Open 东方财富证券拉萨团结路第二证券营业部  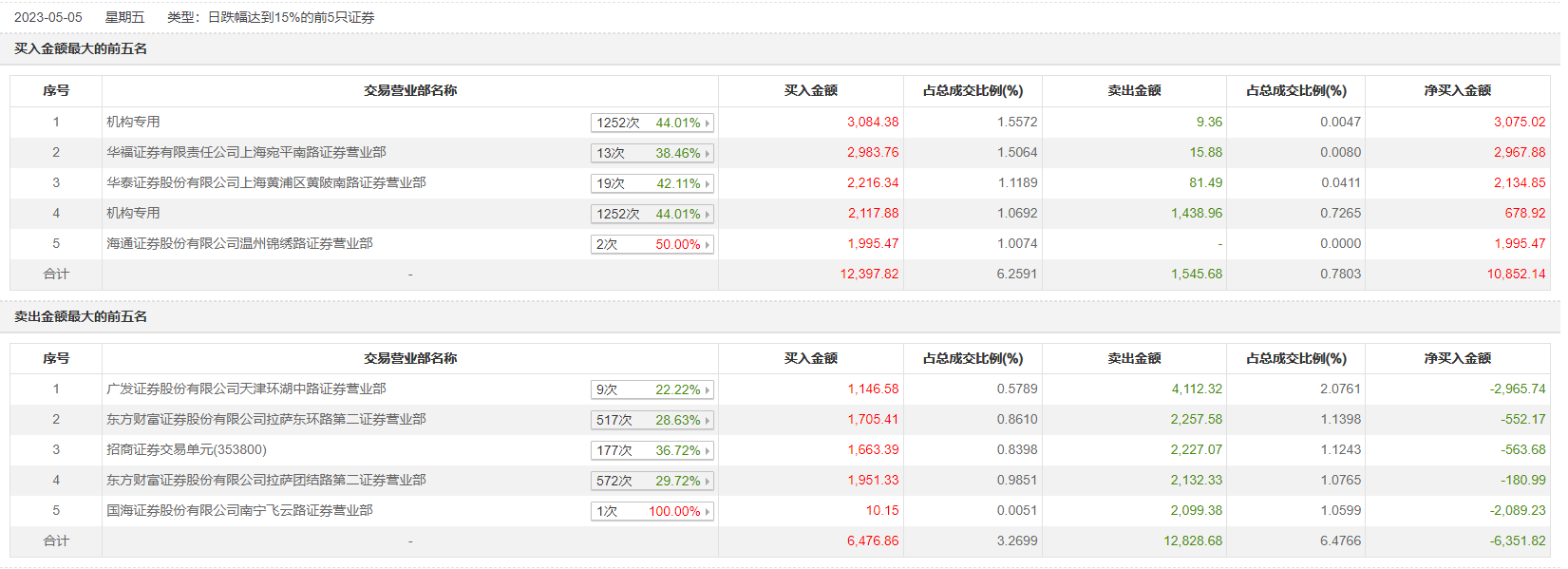coord(266,480)
